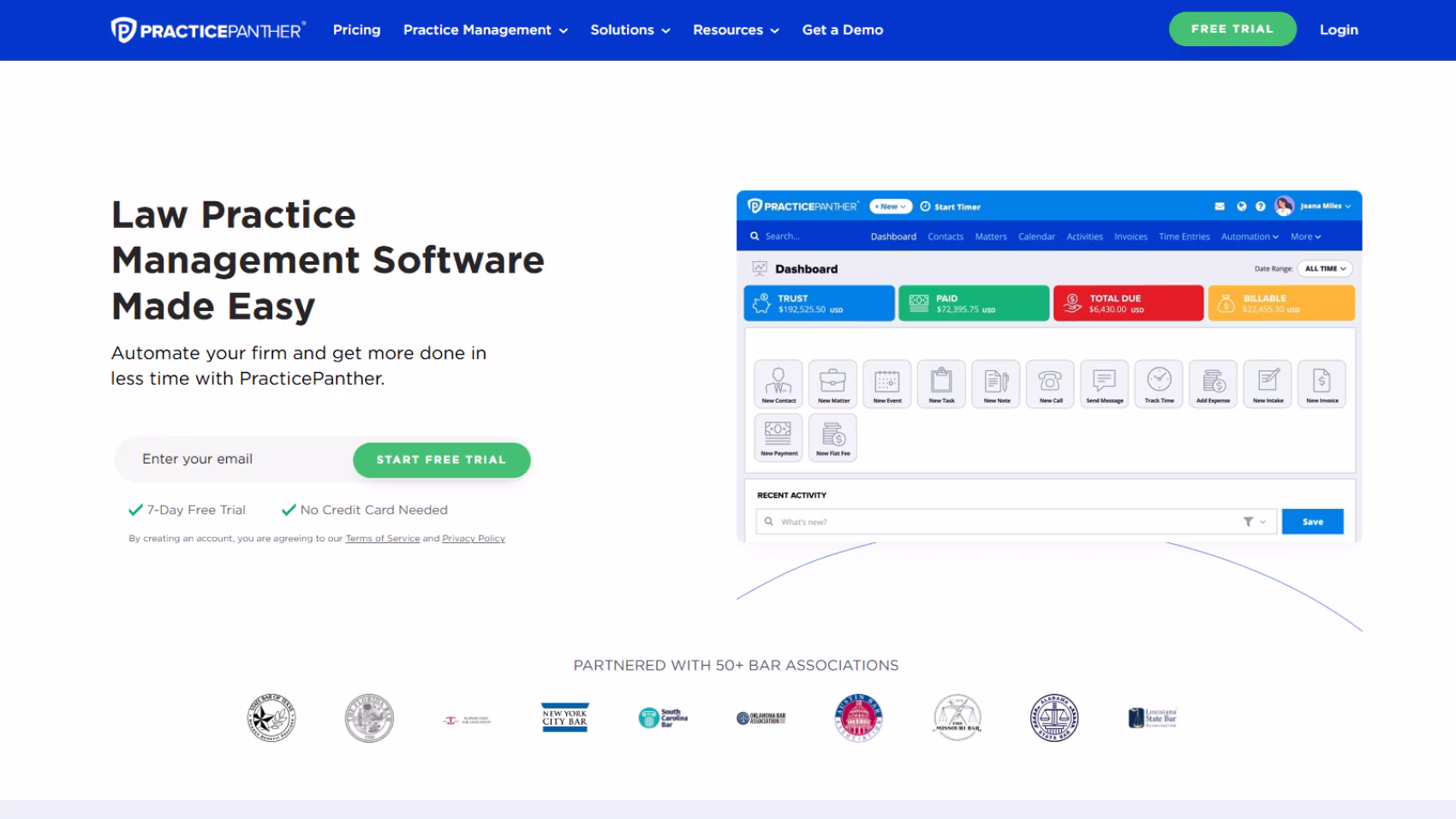The height and width of the screenshot is (819, 1456).
Task: Click the Missouri Bar logo
Action: (x=957, y=718)
